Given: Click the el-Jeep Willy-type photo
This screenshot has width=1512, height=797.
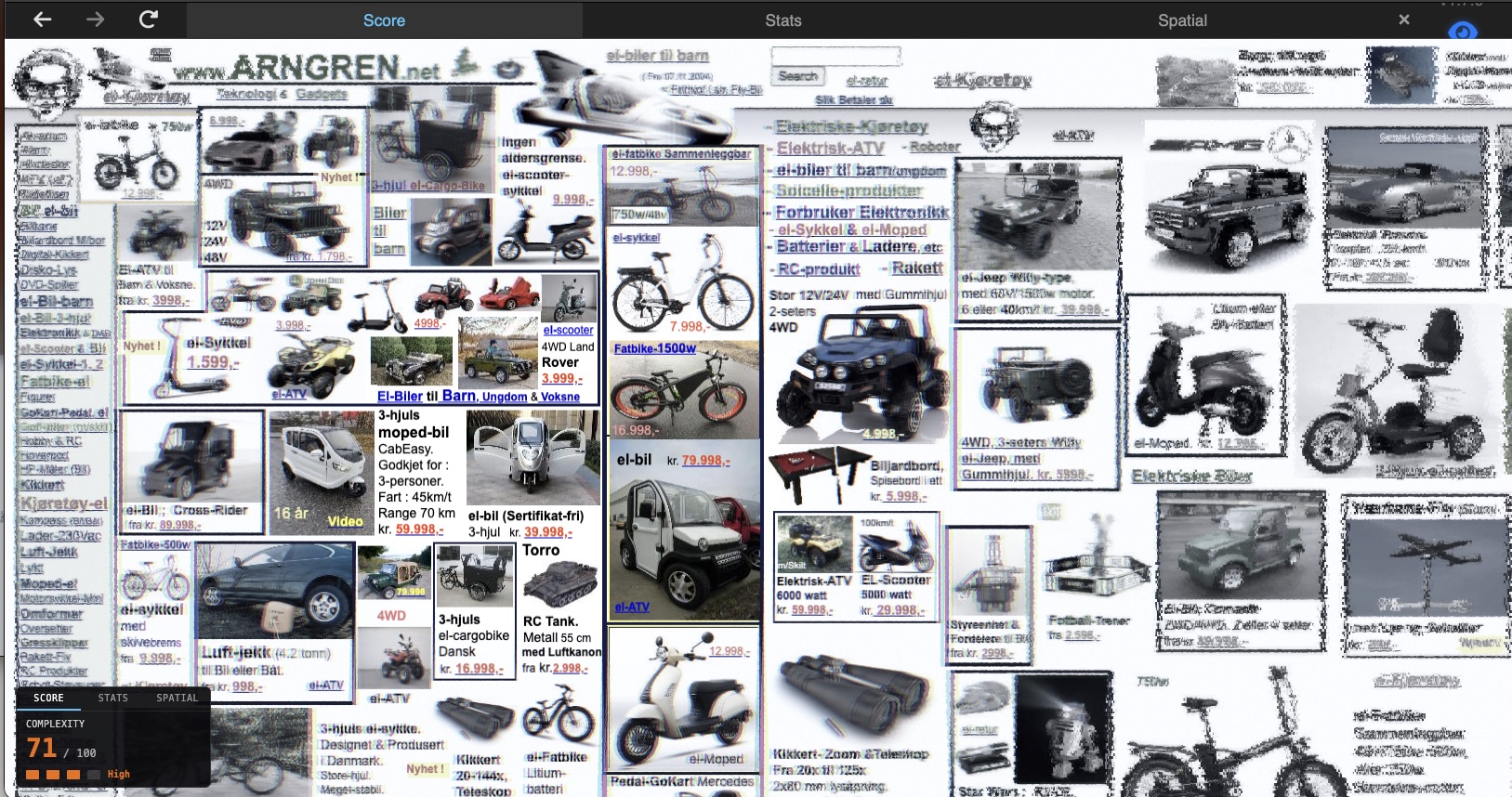Looking at the screenshot, I should tap(1038, 215).
